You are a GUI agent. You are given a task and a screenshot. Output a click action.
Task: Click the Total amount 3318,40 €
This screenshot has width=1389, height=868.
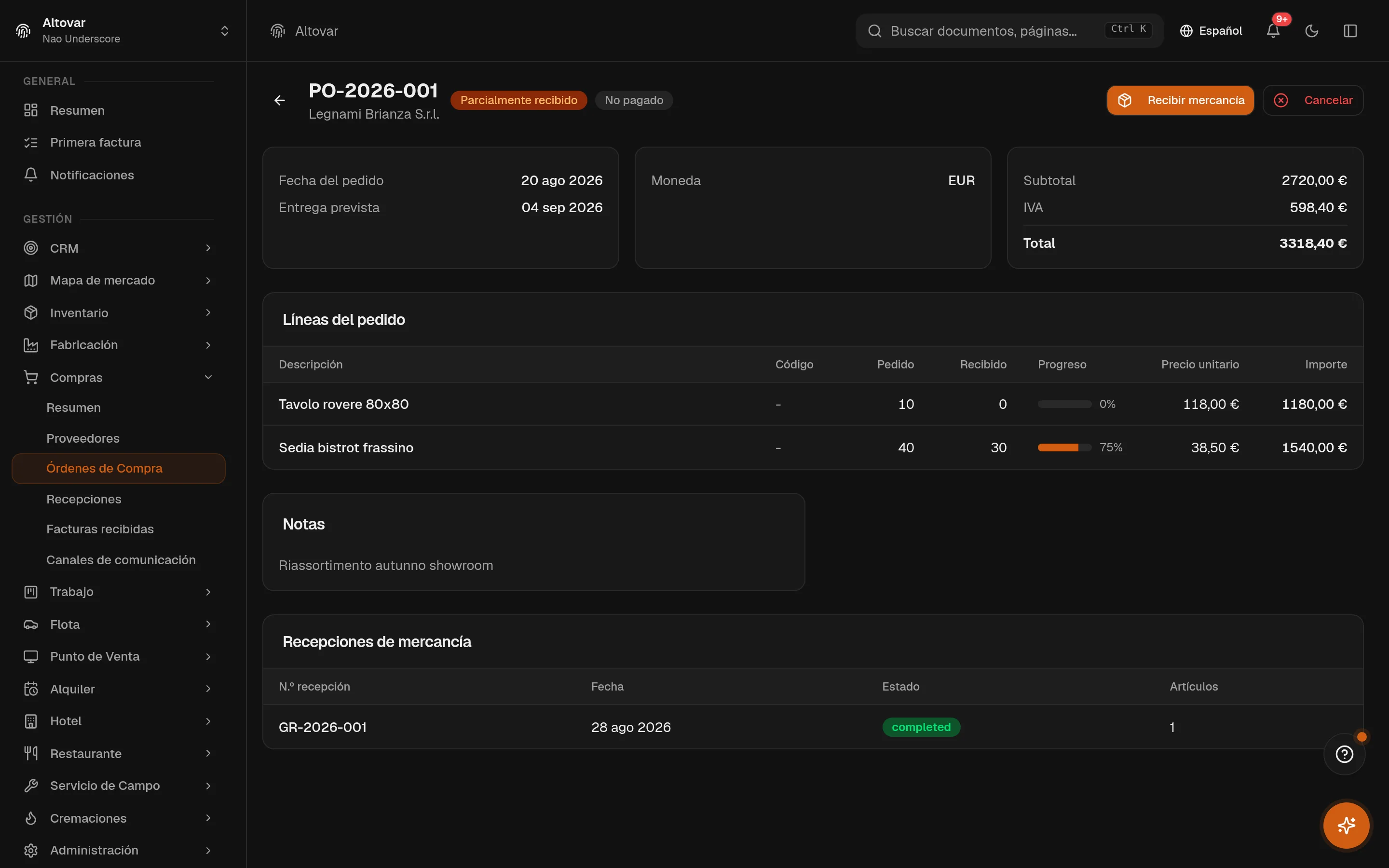point(1313,244)
